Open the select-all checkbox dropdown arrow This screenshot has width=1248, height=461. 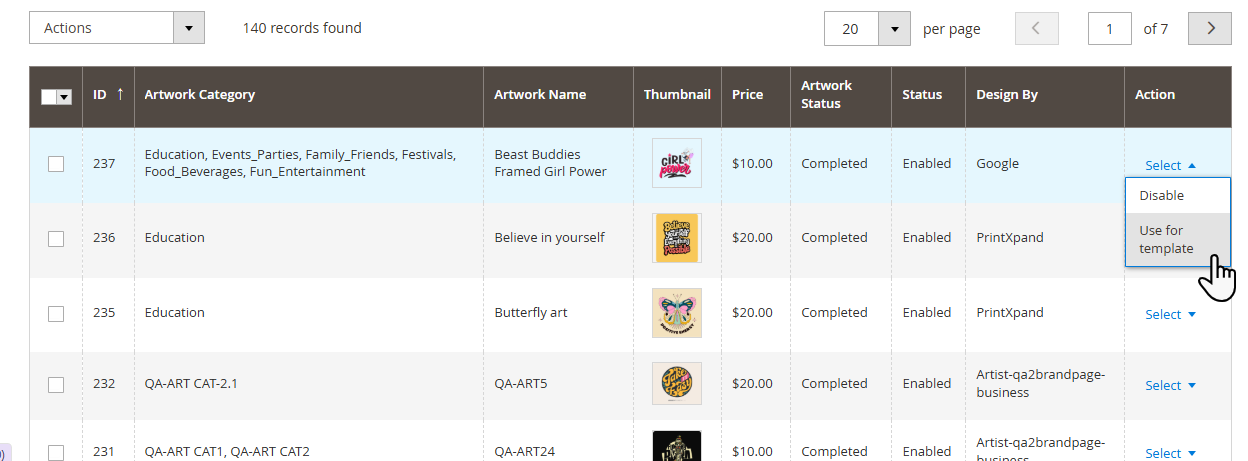click(65, 97)
